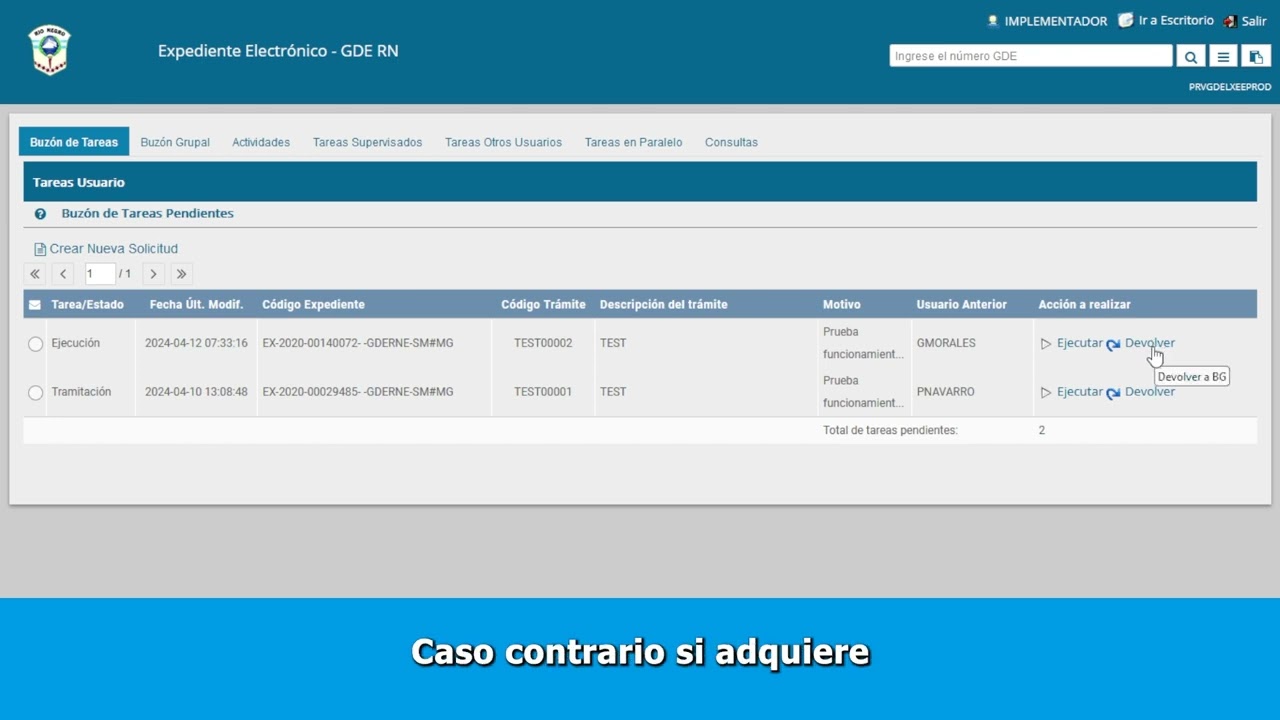
Task: Click Acción a realizar column header
Action: tap(1085, 305)
